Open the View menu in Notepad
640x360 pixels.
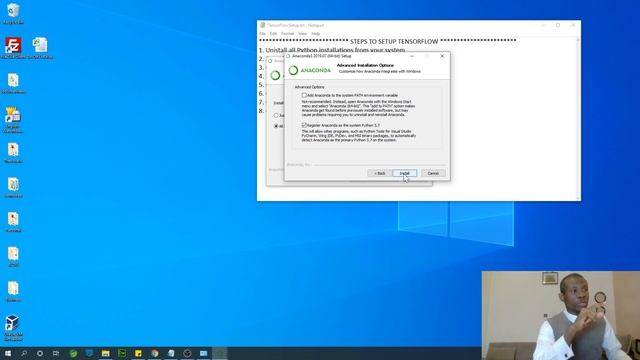coord(302,33)
